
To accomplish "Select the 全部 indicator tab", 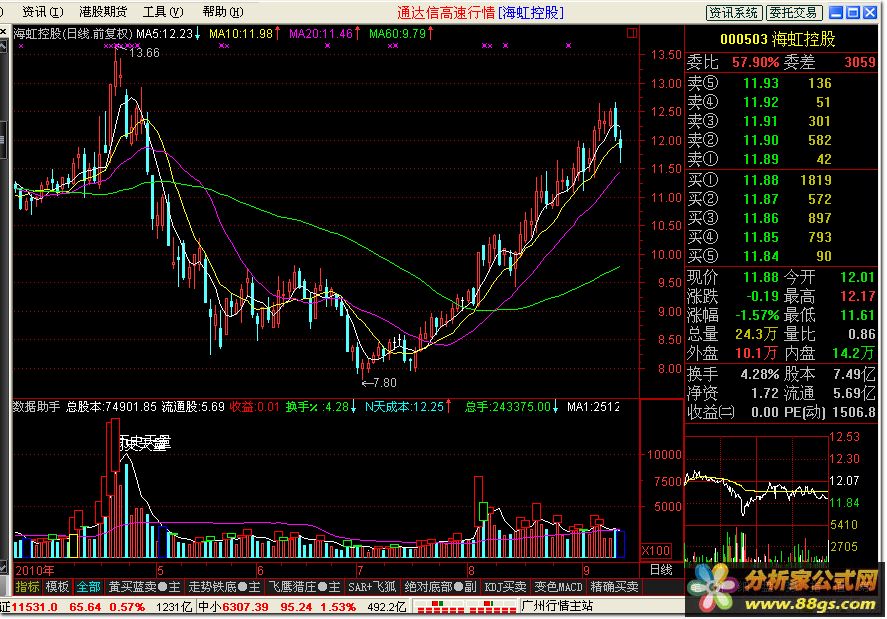I will pyautogui.click(x=88, y=587).
